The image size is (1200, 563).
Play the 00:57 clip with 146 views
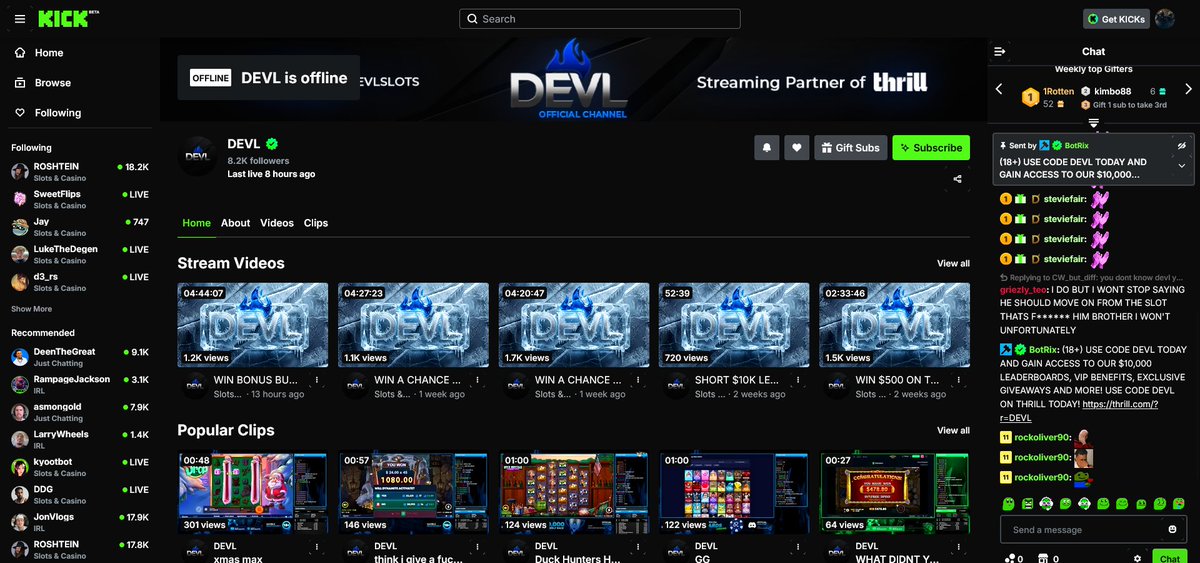413,492
